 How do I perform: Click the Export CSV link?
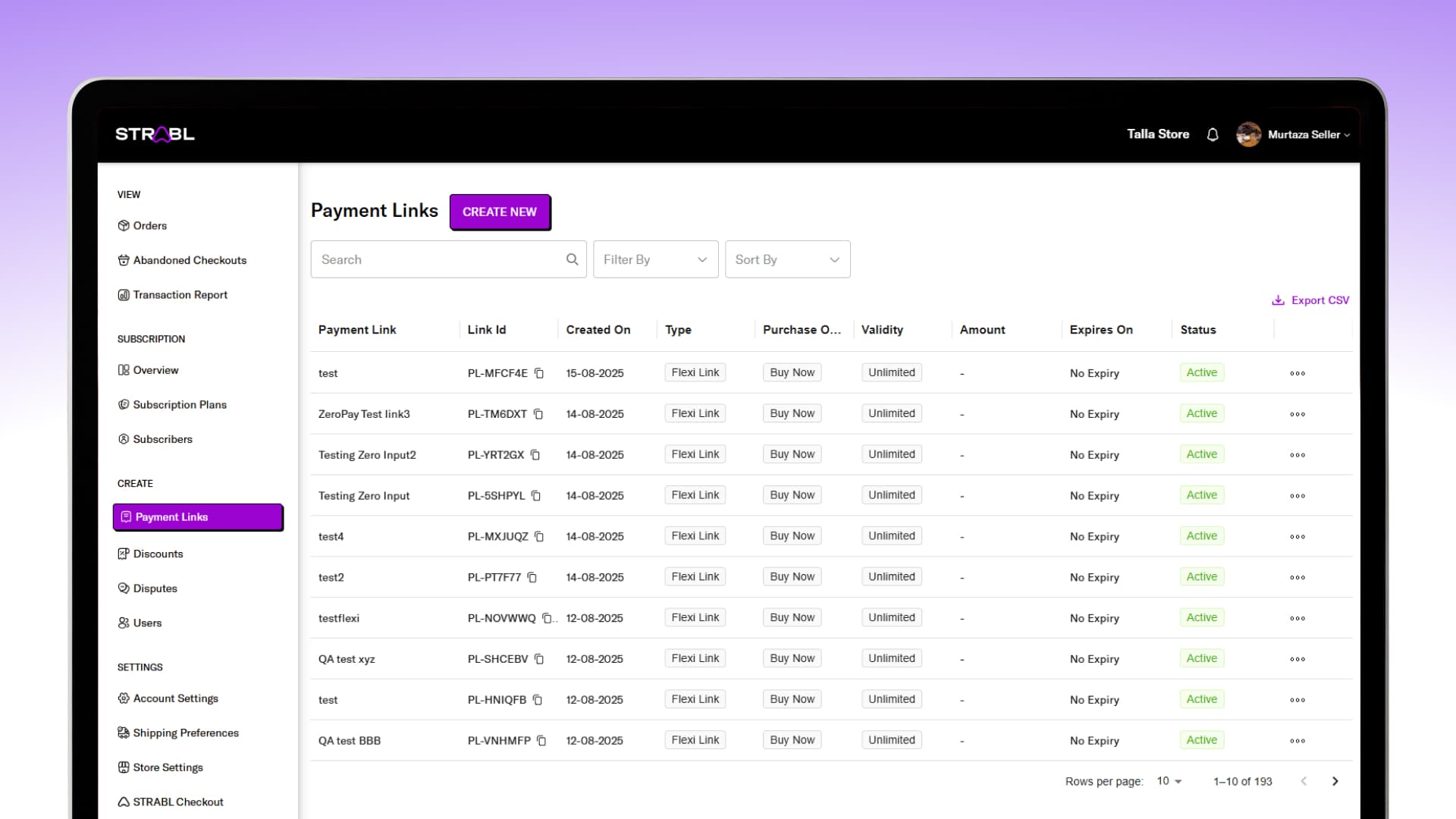[1311, 300]
